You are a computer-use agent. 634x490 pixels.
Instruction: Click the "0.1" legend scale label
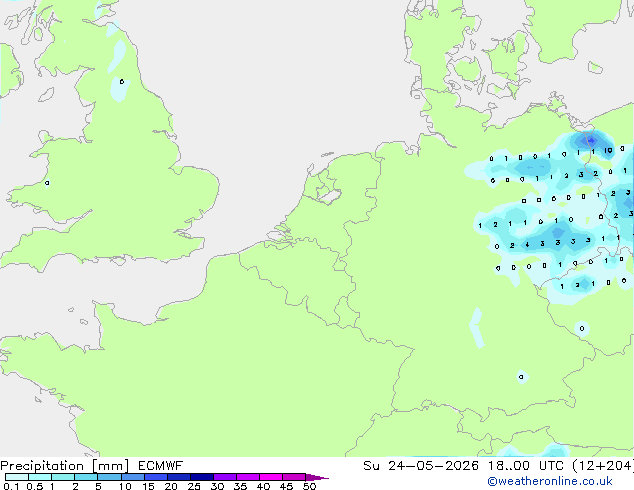tap(11, 486)
